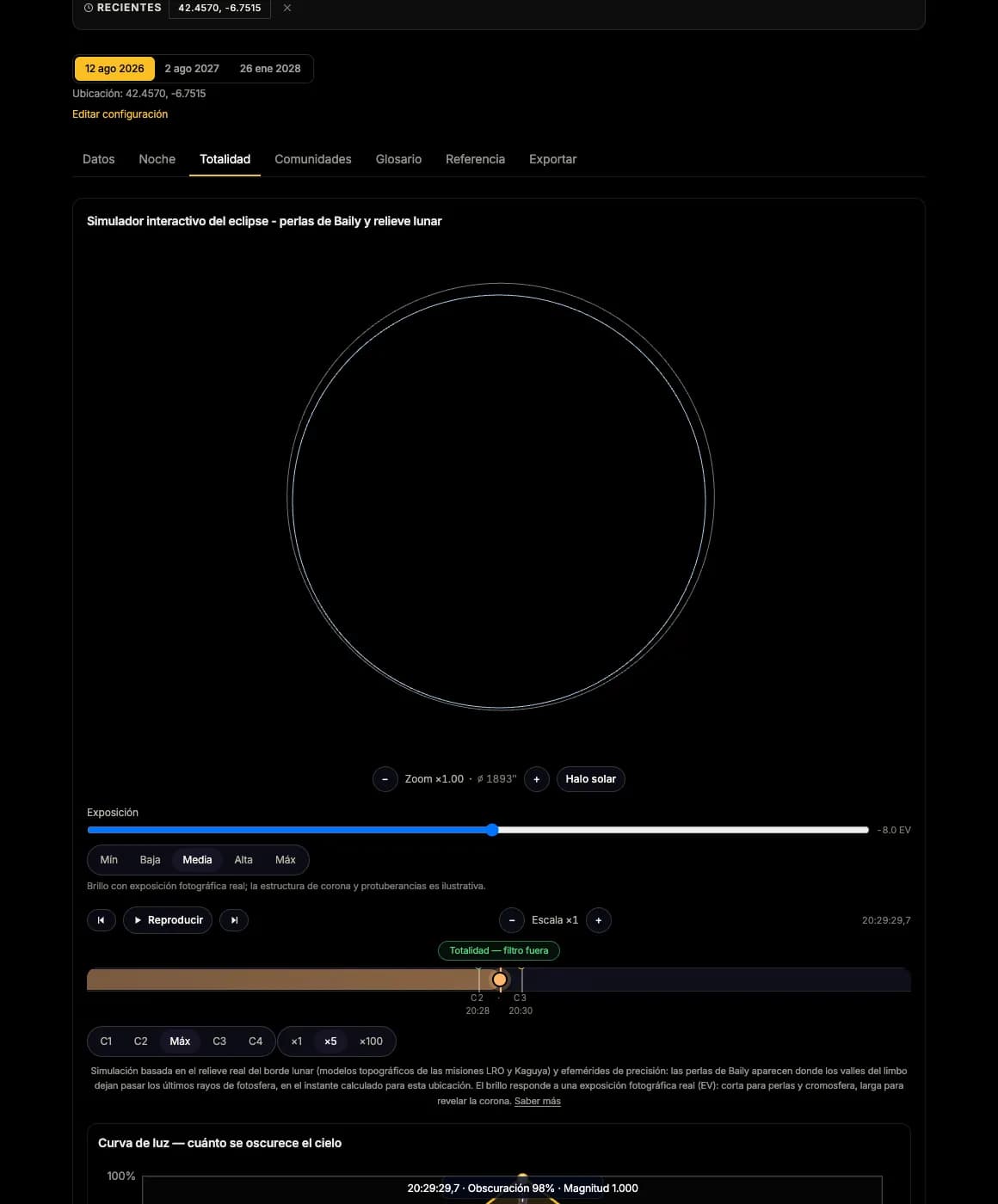Increase simulator zoom with plus button
Image resolution: width=998 pixels, height=1204 pixels.
[x=537, y=779]
